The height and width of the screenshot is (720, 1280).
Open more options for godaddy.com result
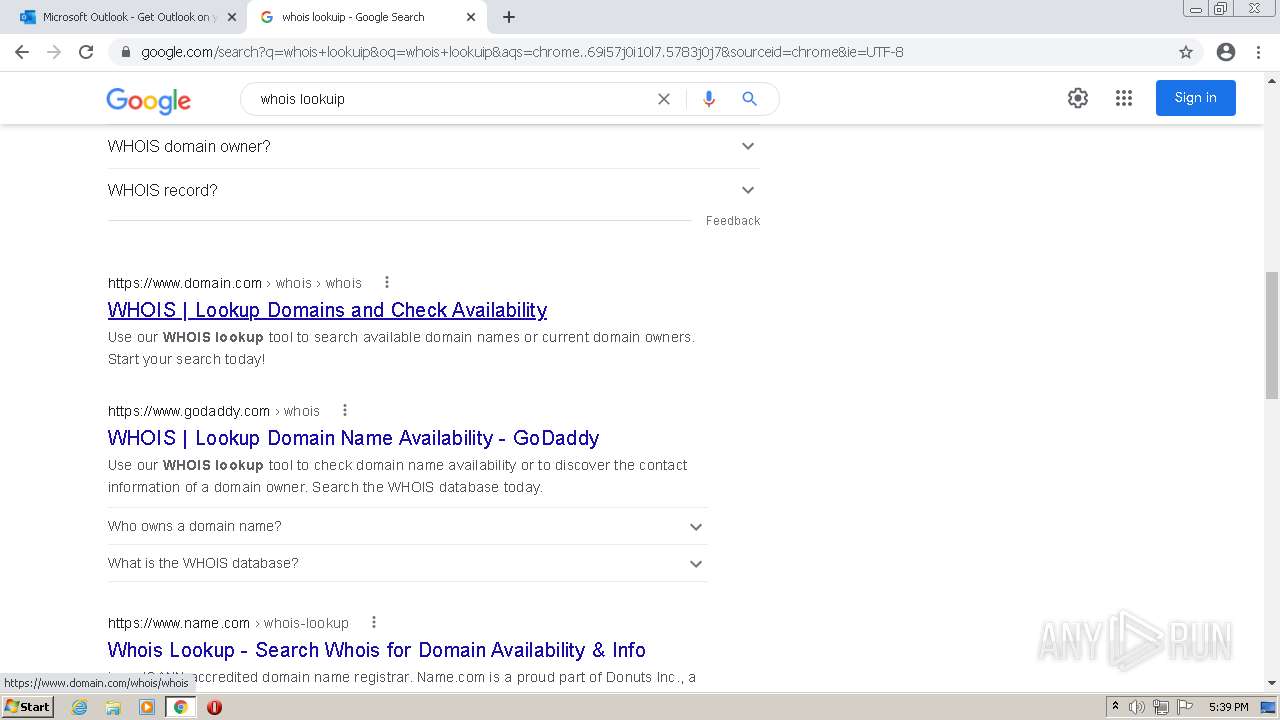[x=345, y=411]
